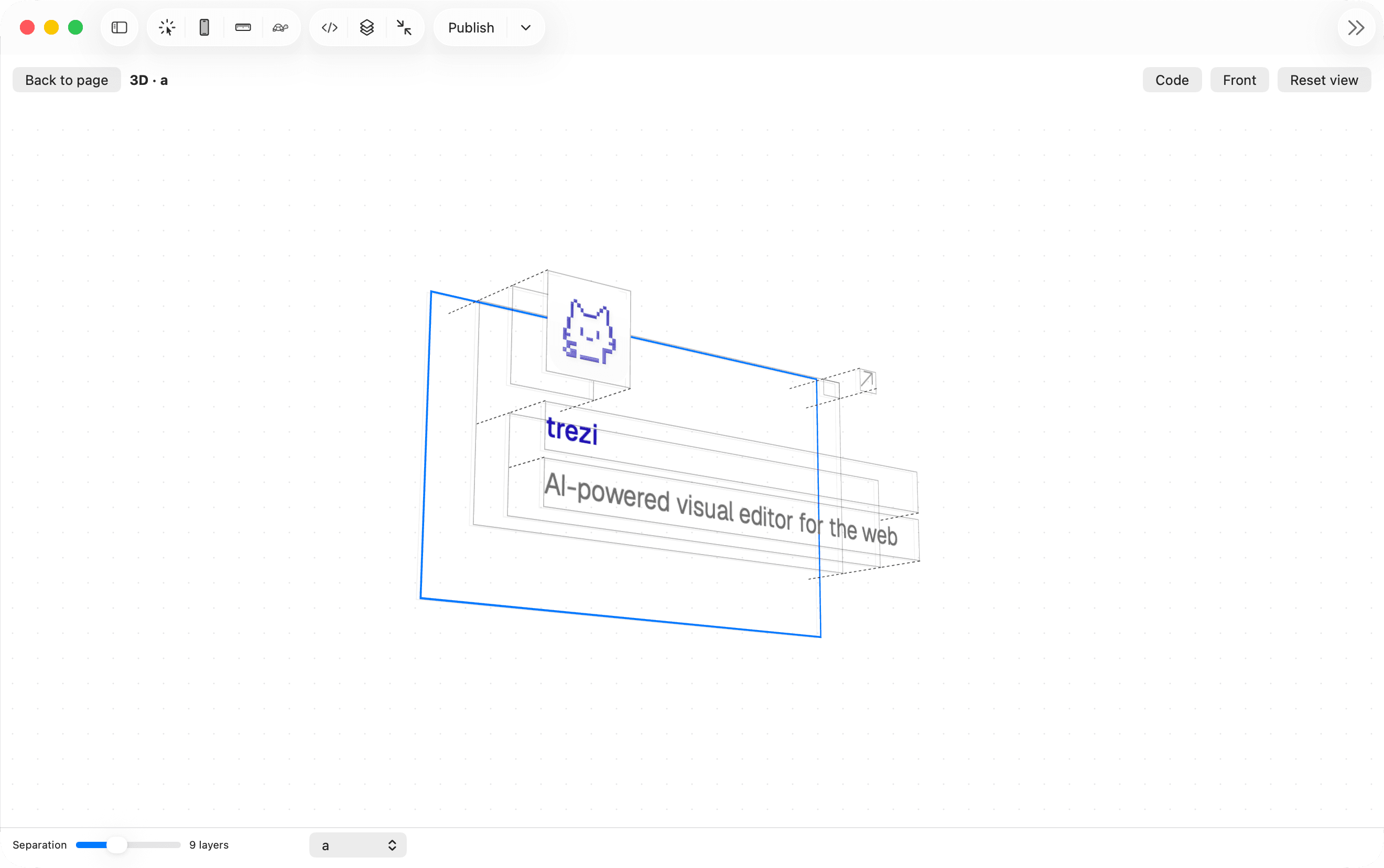Toggle the sidebar panel icon
Image resolution: width=1384 pixels, height=868 pixels.
tap(120, 28)
